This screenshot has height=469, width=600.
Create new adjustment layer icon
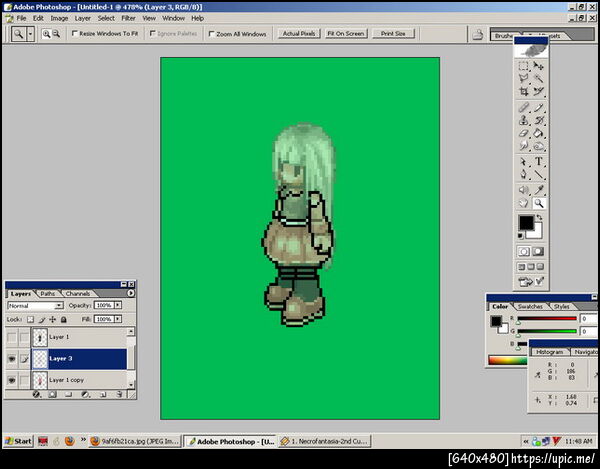pos(85,394)
